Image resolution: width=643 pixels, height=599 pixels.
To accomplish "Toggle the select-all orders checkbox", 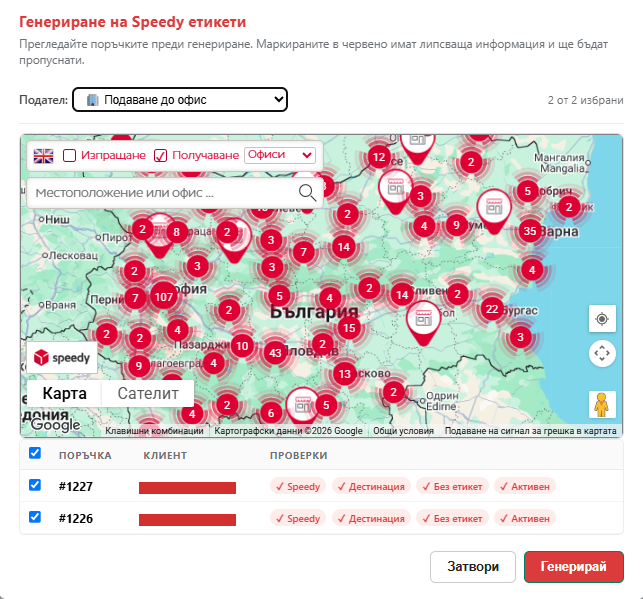I will [x=35, y=453].
